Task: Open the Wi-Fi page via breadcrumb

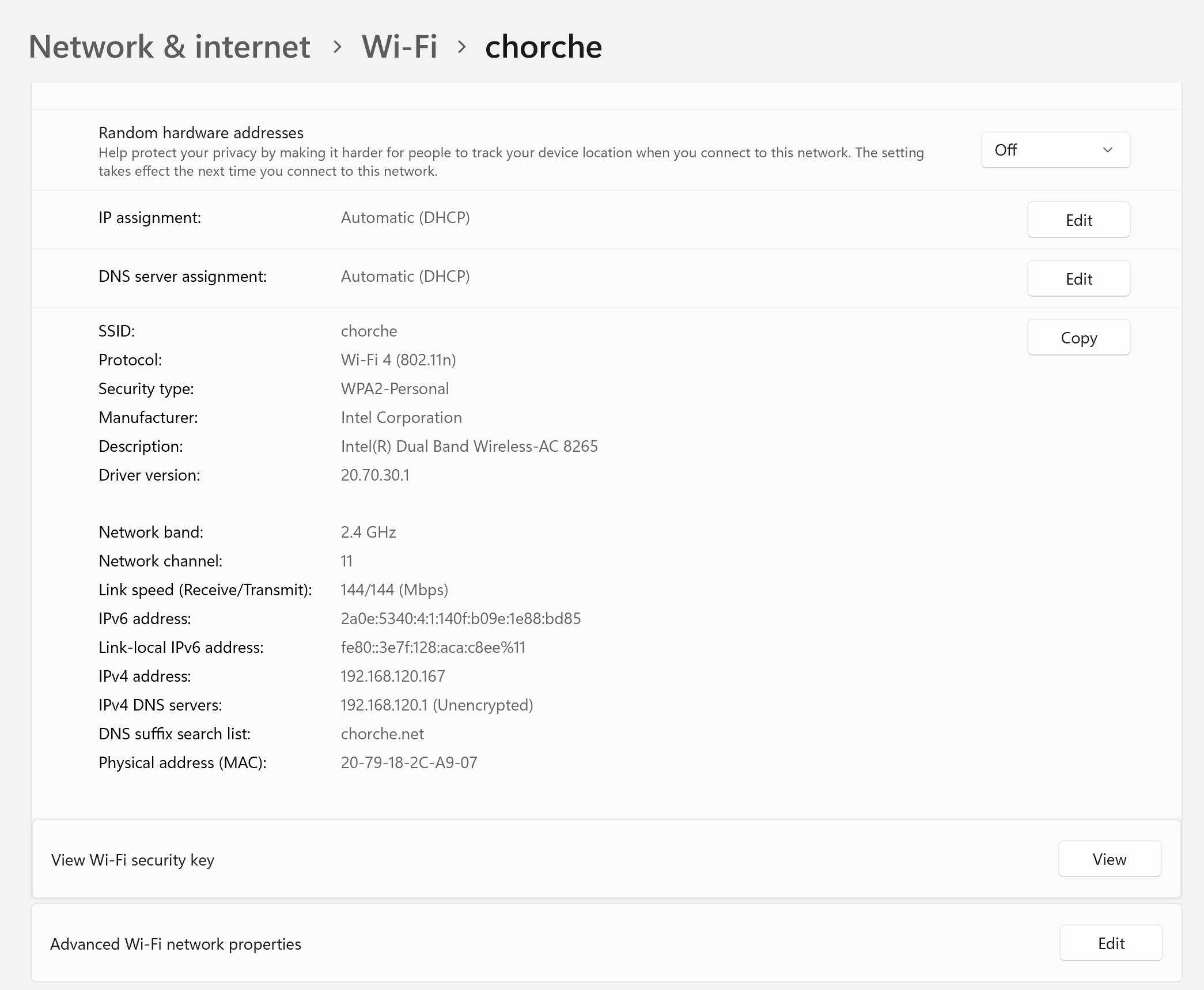Action: point(399,46)
